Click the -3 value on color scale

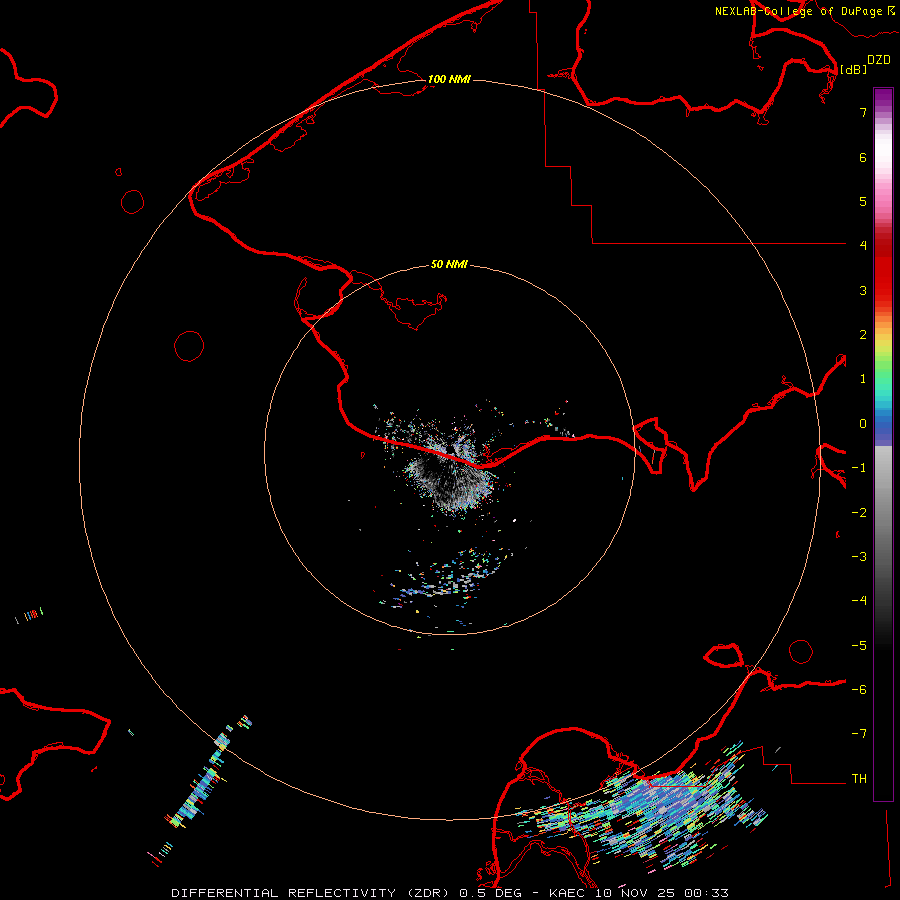point(859,557)
